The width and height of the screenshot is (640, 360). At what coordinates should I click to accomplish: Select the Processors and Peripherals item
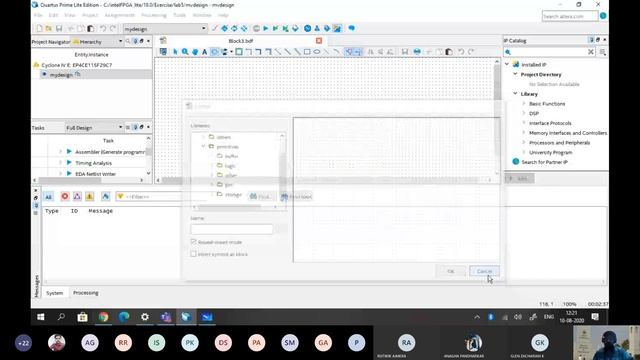[x=559, y=142]
